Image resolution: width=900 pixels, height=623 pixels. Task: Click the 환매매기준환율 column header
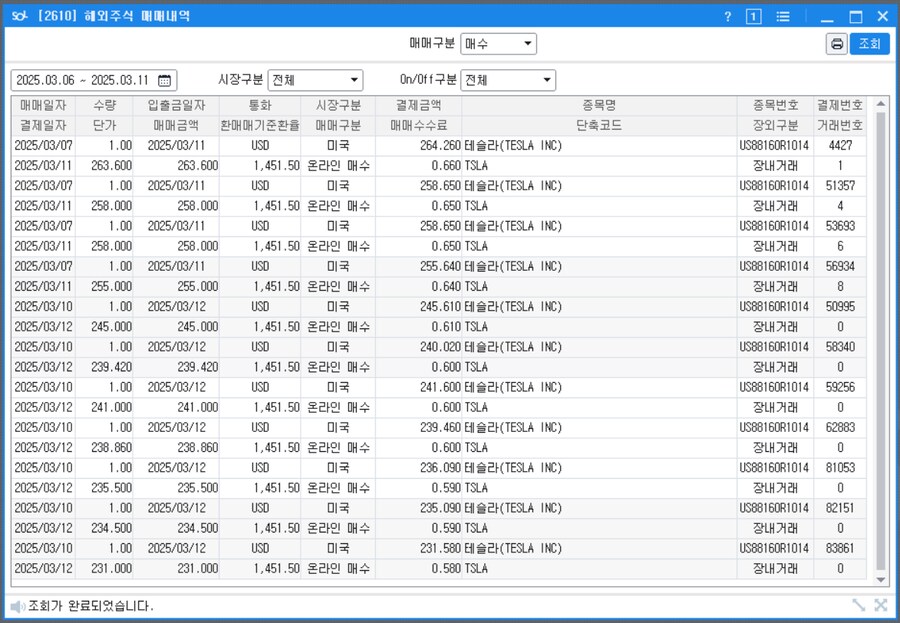(x=259, y=126)
